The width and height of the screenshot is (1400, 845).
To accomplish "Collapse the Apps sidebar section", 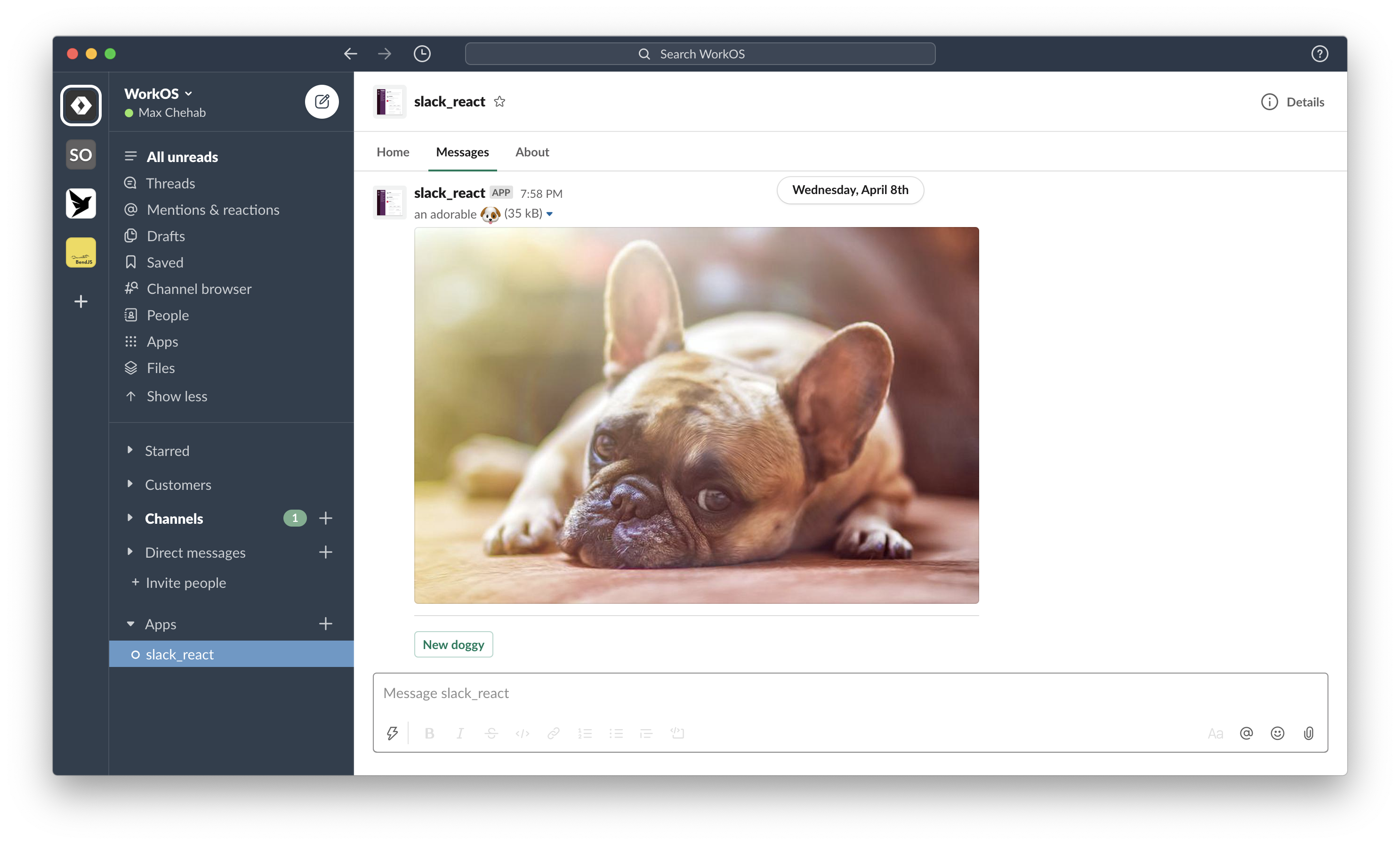I will tap(131, 624).
